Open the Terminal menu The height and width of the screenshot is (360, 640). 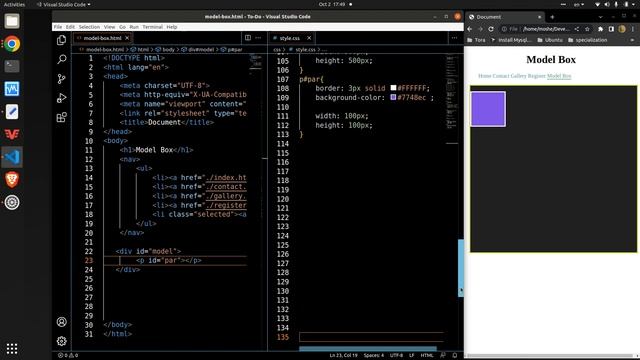[x=153, y=27]
